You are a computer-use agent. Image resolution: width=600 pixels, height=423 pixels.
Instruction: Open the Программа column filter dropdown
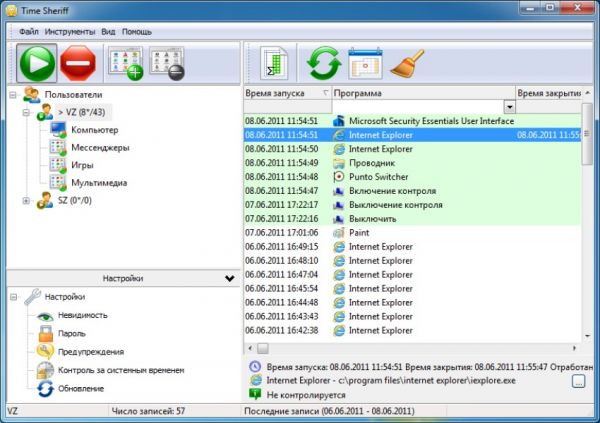pos(510,106)
